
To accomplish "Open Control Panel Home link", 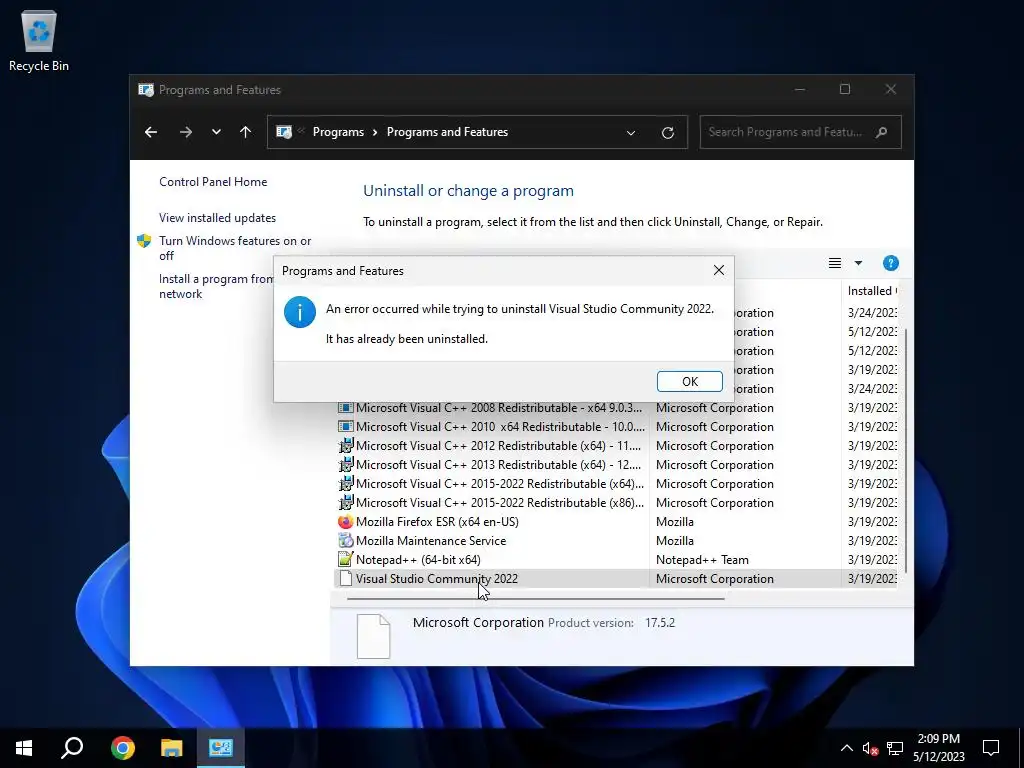I will 213,182.
